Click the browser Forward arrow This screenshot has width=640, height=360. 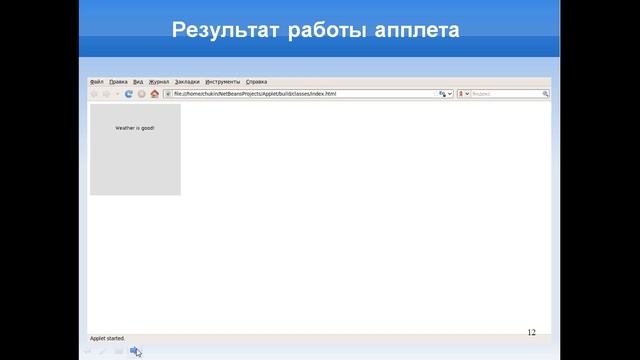coord(107,94)
